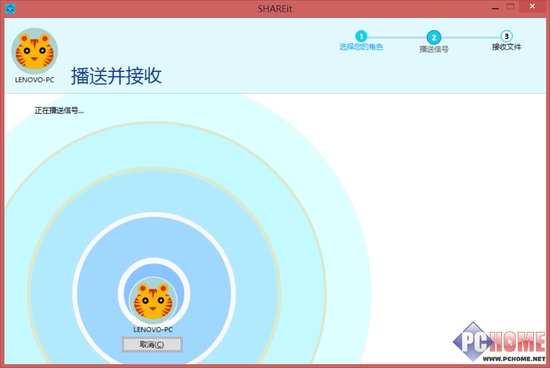550x368 pixels.
Task: Click the 播送信号 step label
Action: [434, 49]
